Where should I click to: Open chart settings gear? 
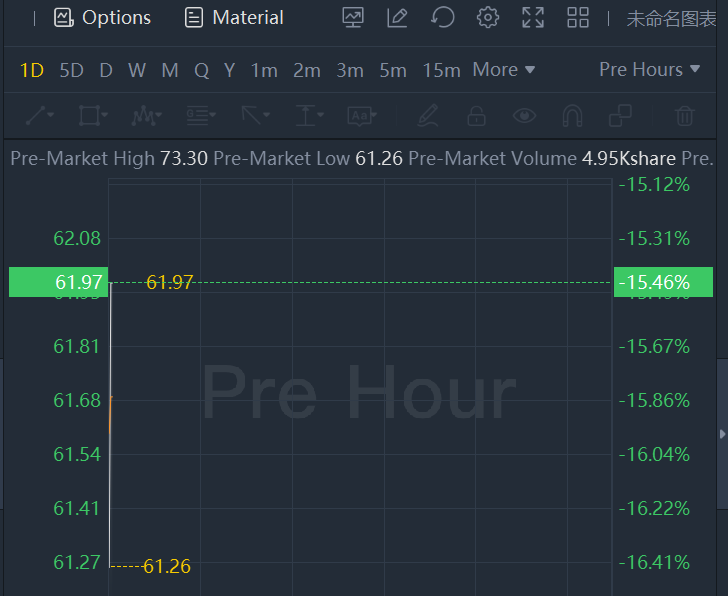(488, 17)
